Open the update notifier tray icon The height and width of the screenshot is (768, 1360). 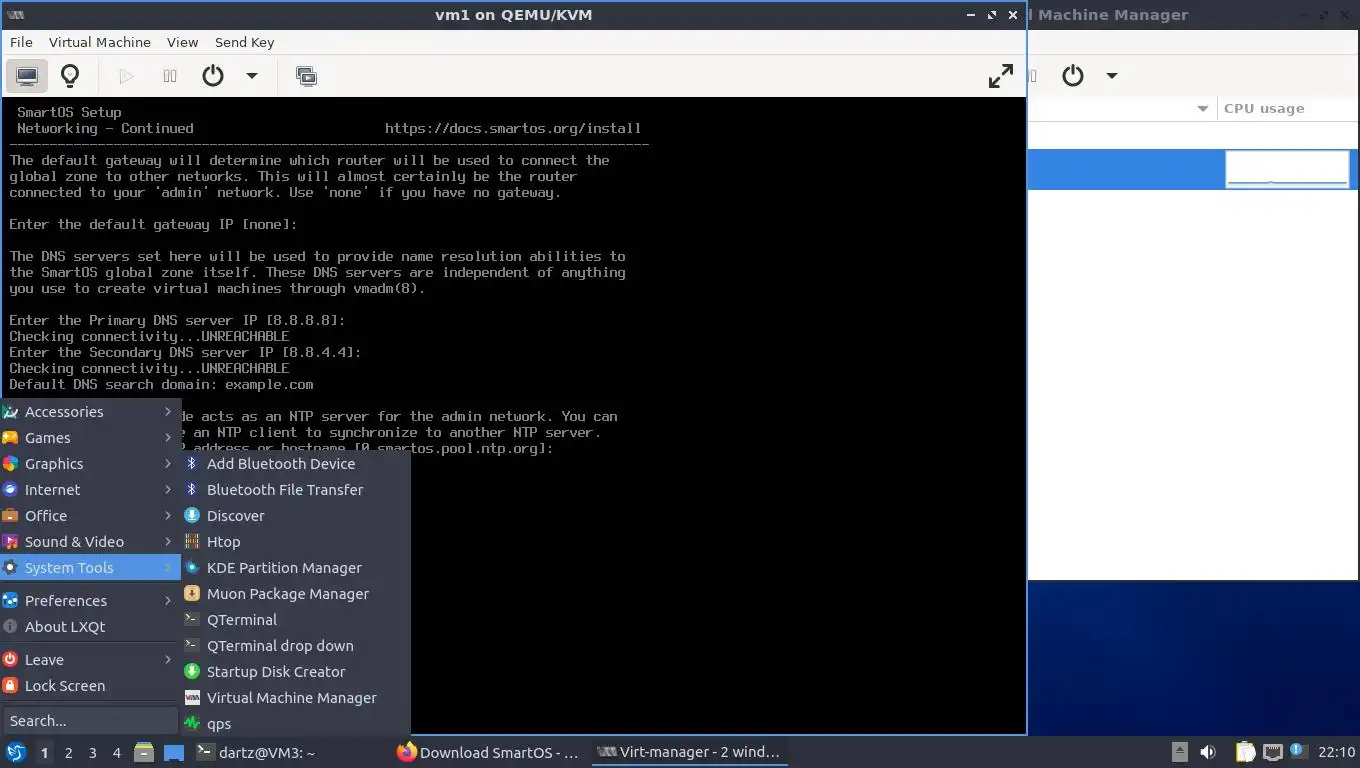(x=1298, y=750)
